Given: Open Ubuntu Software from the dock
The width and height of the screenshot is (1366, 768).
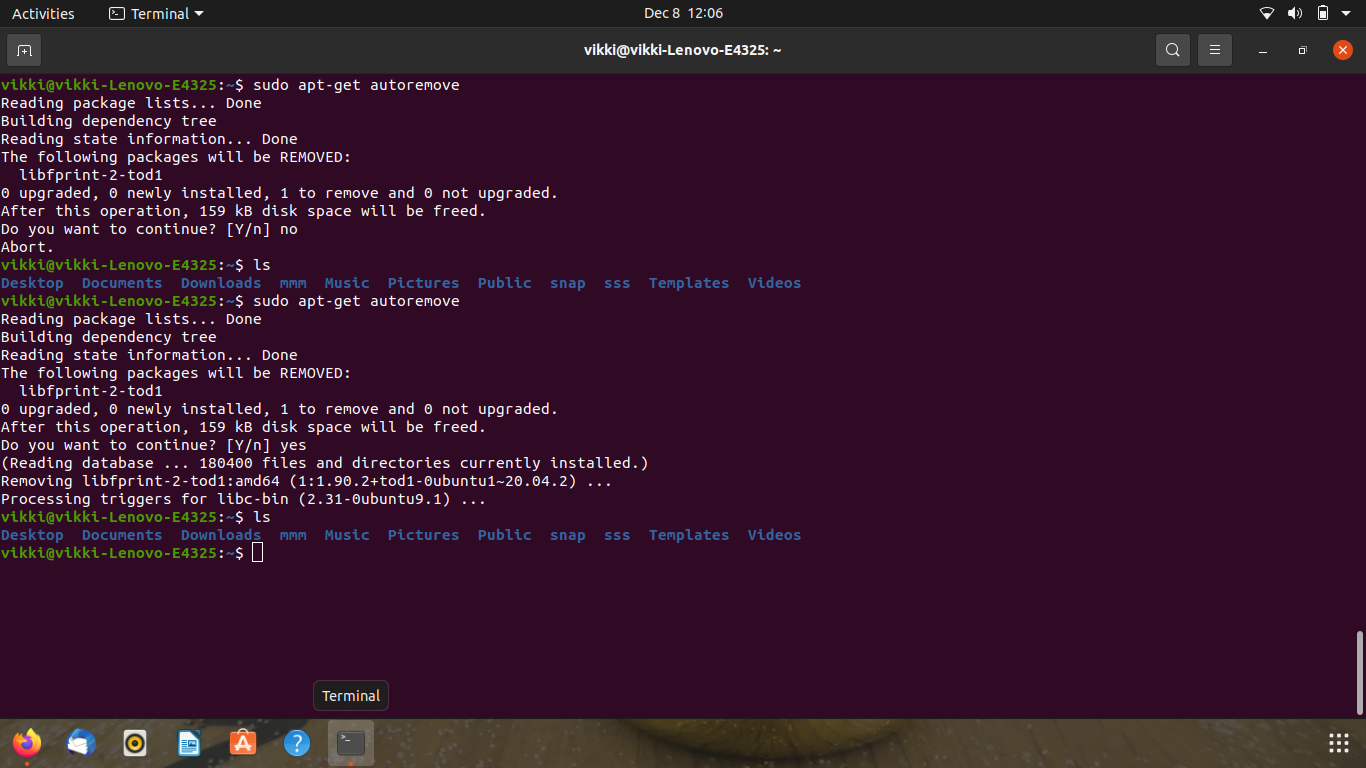Looking at the screenshot, I should (243, 743).
